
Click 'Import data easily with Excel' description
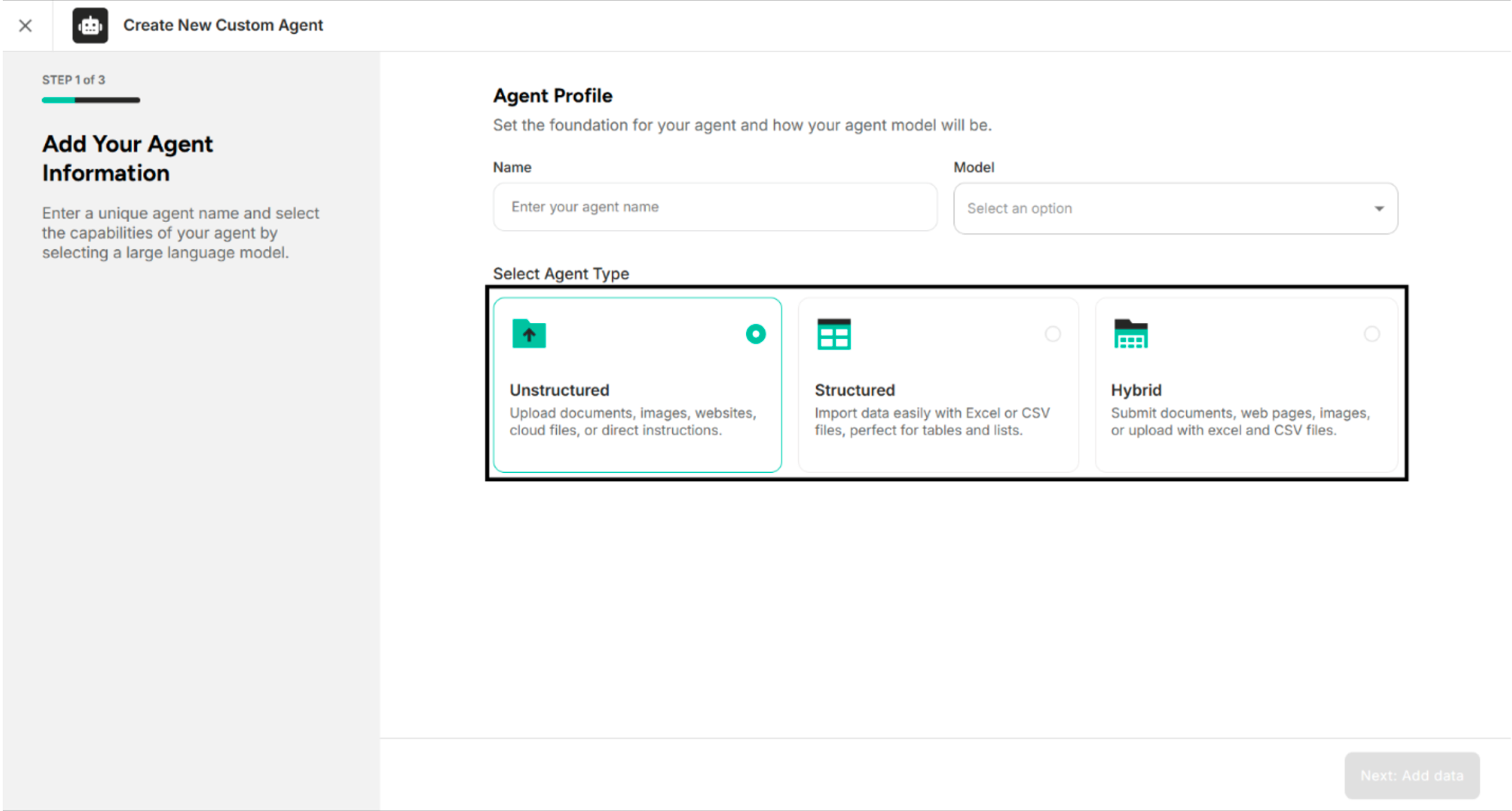coord(931,422)
